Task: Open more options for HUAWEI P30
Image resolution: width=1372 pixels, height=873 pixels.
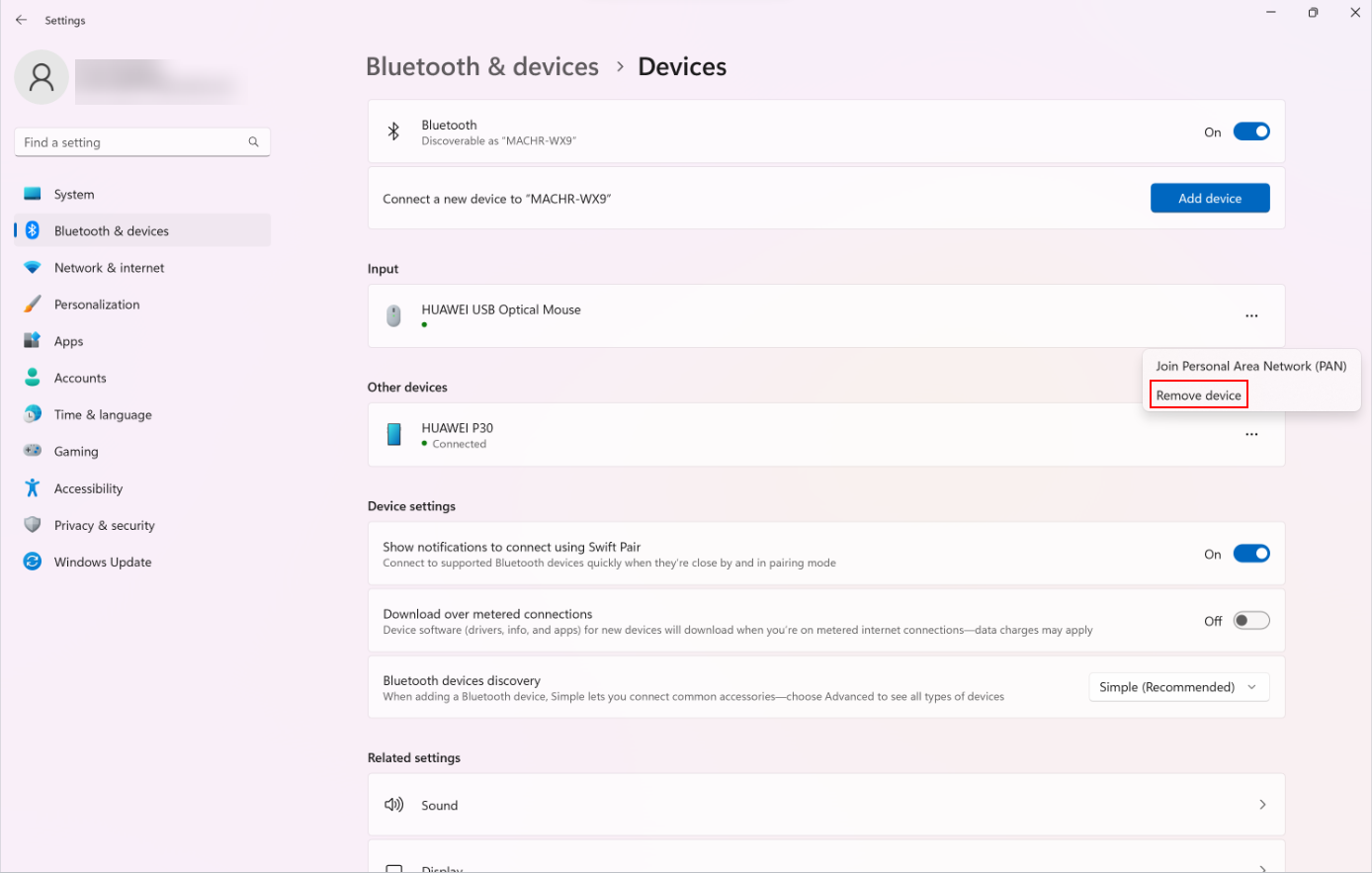Action: 1251,434
